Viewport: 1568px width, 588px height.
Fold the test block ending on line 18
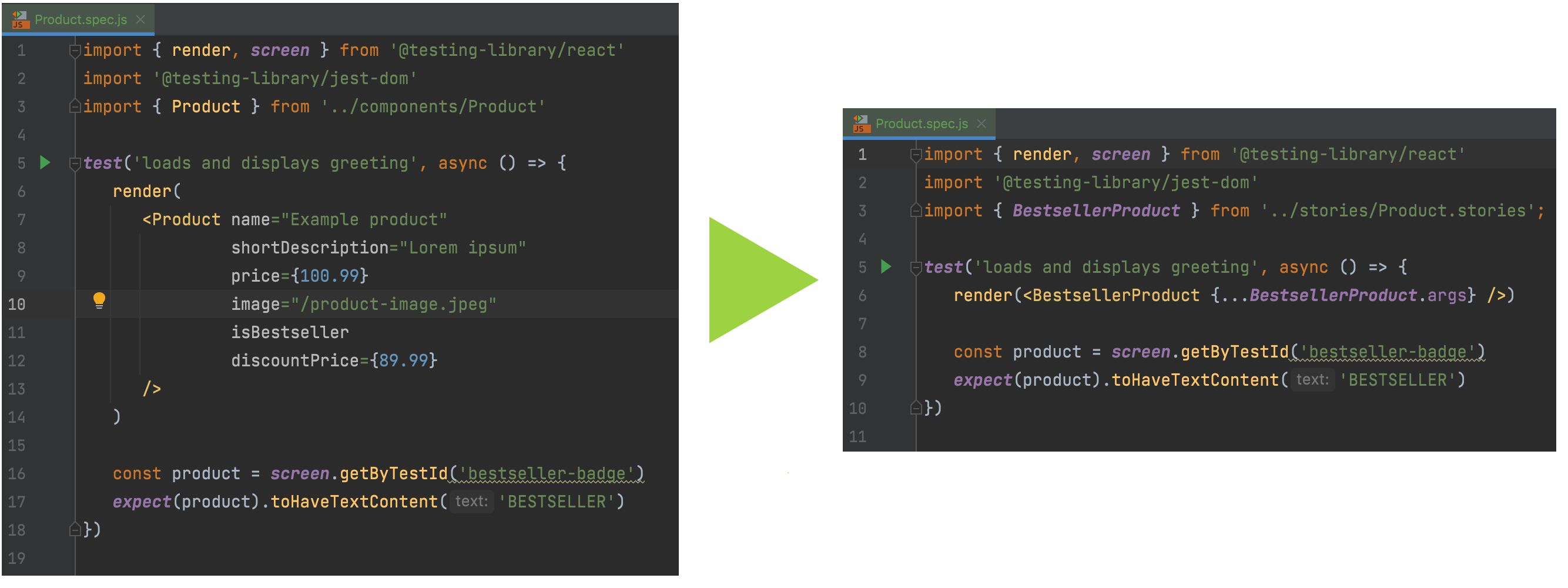(x=75, y=530)
